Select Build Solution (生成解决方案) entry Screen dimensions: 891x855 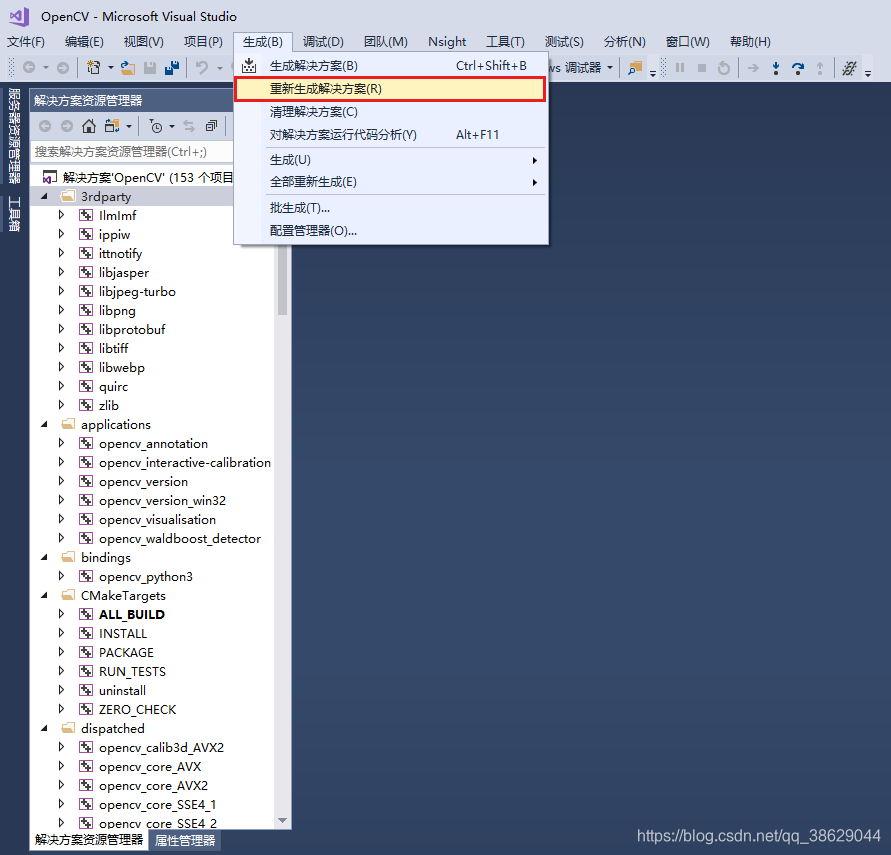tap(391, 66)
